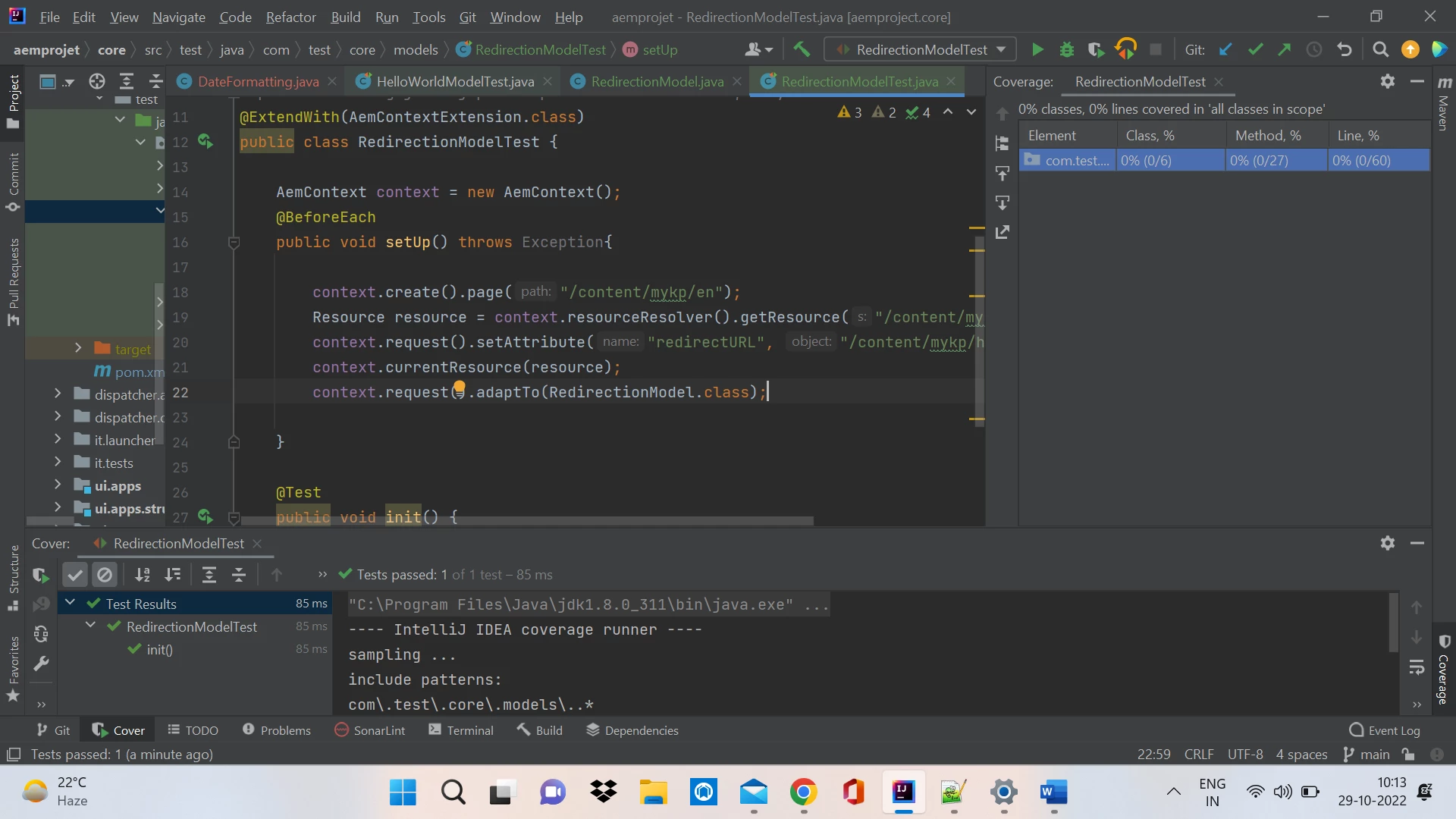Switch to HelloWorldModelTest.java editor tab
The width and height of the screenshot is (1456, 819).
tap(454, 82)
